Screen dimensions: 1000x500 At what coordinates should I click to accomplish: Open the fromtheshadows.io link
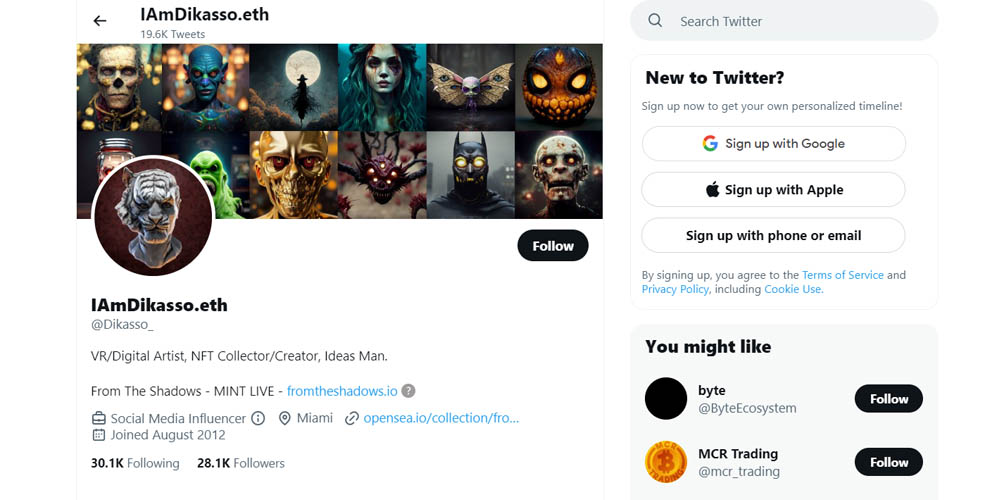(342, 391)
